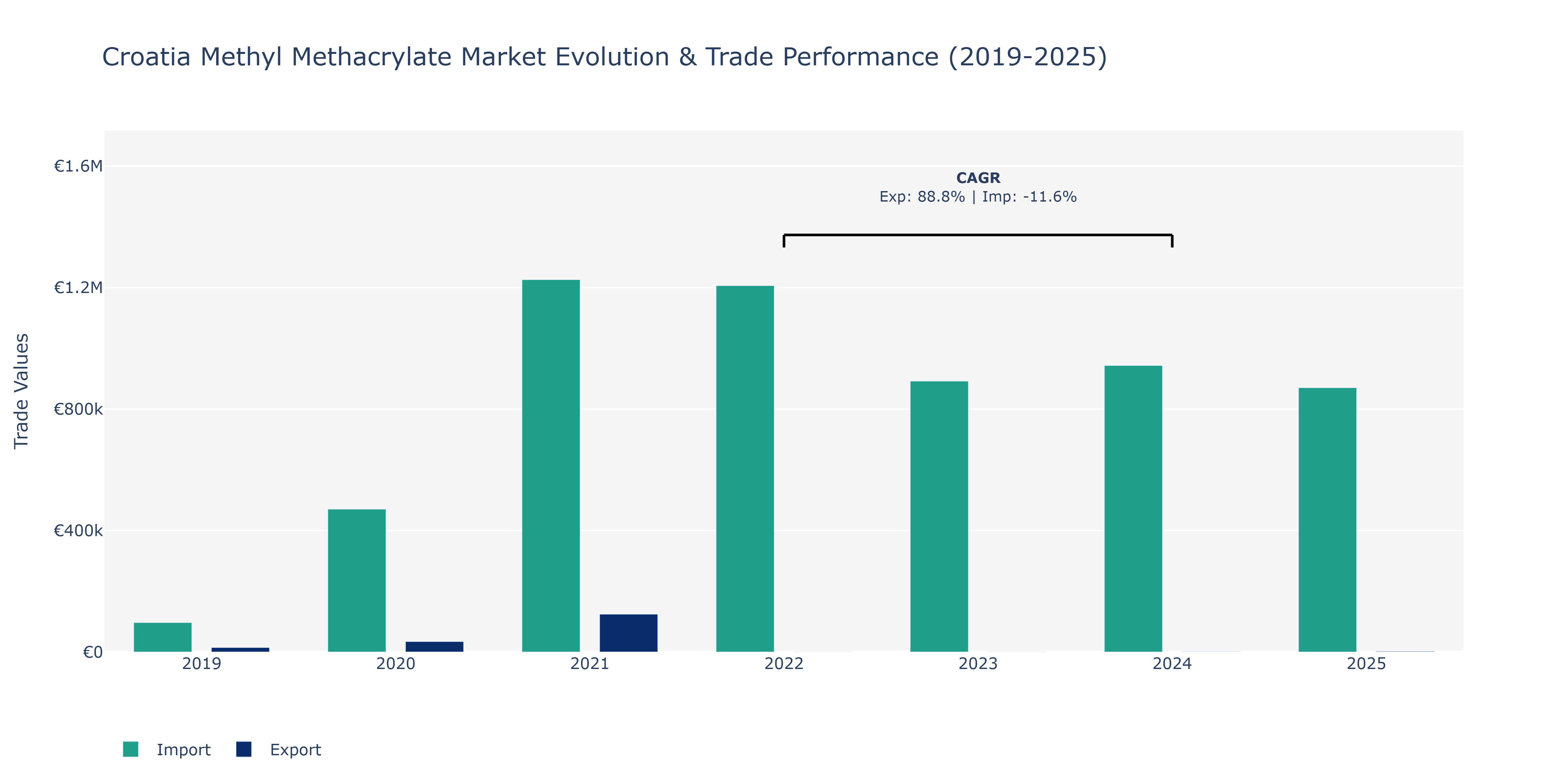Click the 2021 x-axis label
The width and height of the screenshot is (1568, 784).
[x=590, y=663]
